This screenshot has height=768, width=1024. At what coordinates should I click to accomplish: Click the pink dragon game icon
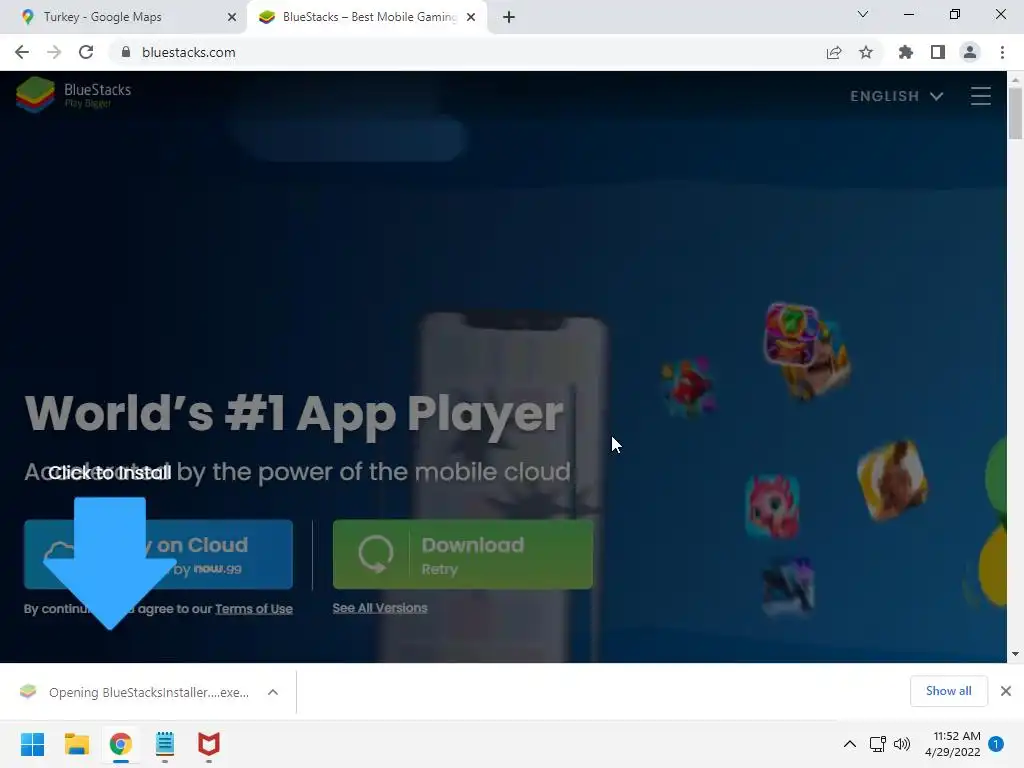point(773,505)
